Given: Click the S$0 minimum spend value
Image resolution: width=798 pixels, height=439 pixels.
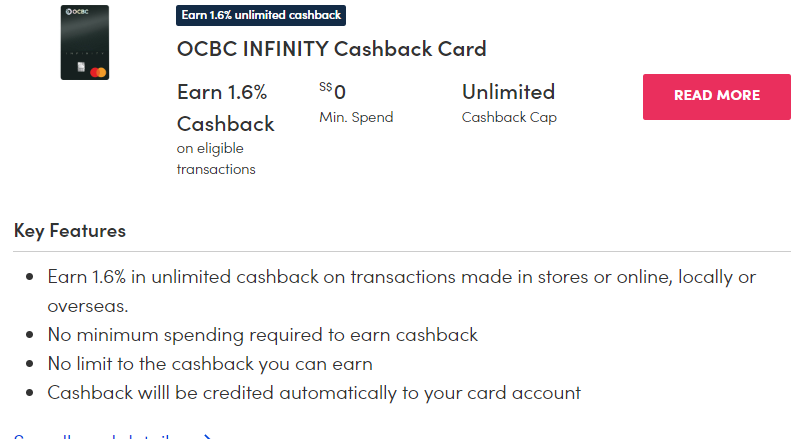Looking at the screenshot, I should 333,92.
